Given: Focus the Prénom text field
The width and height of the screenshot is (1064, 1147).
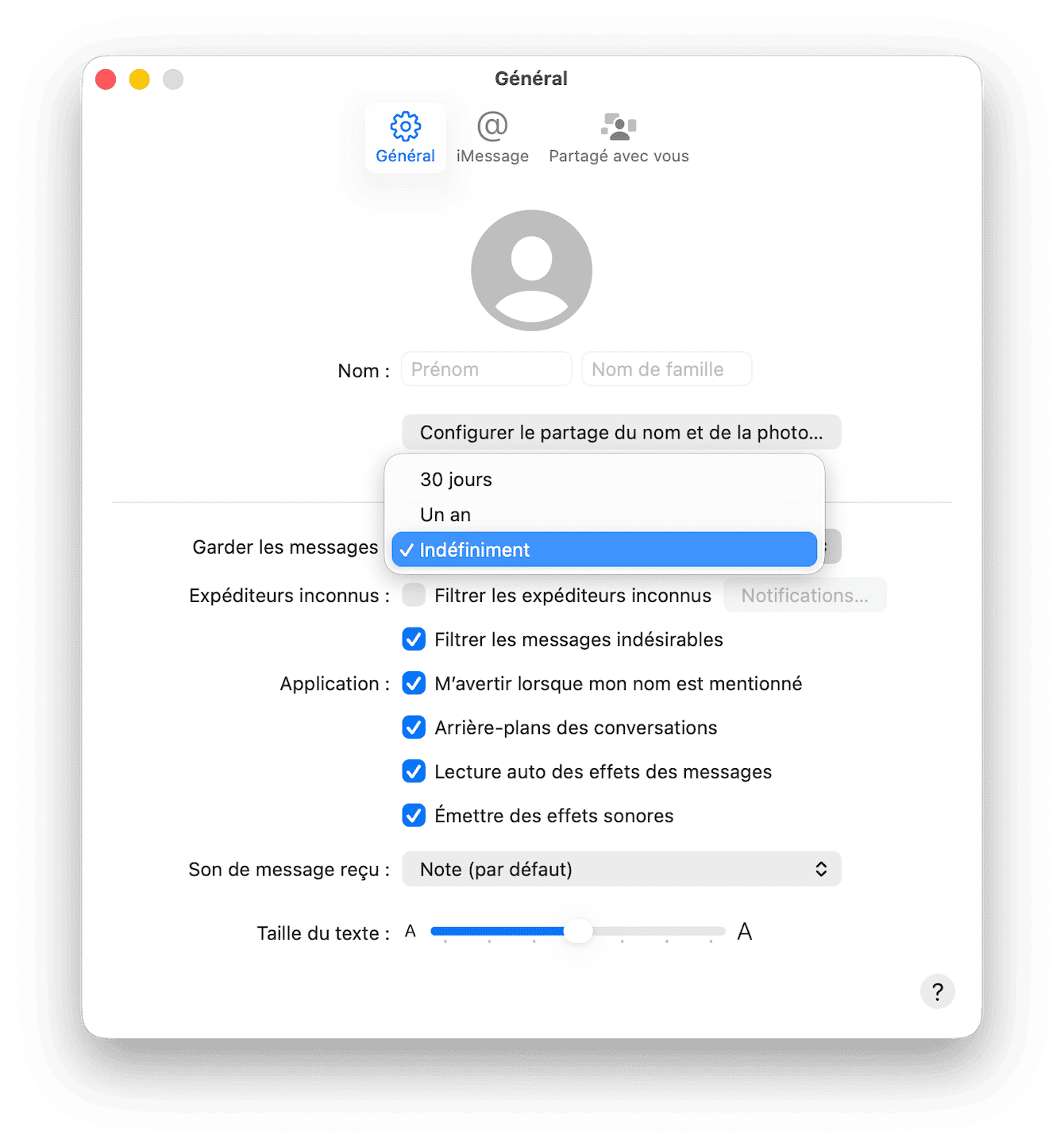Looking at the screenshot, I should tap(486, 369).
